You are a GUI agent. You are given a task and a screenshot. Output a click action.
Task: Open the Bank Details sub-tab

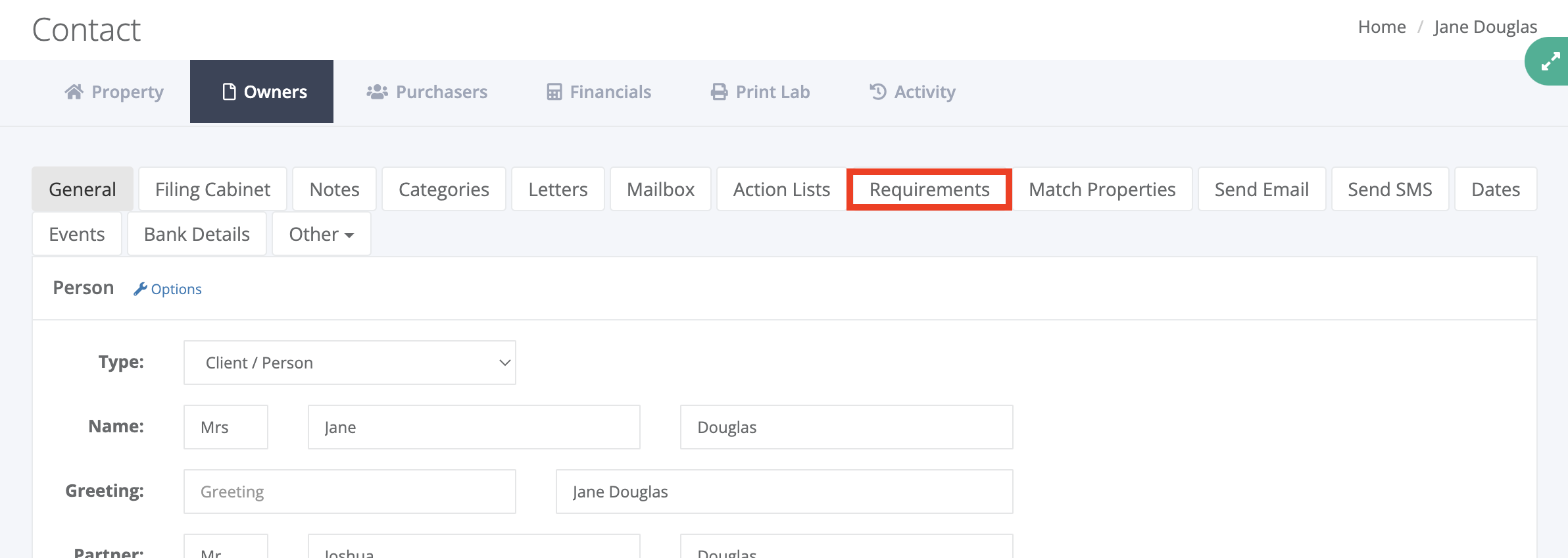197,234
